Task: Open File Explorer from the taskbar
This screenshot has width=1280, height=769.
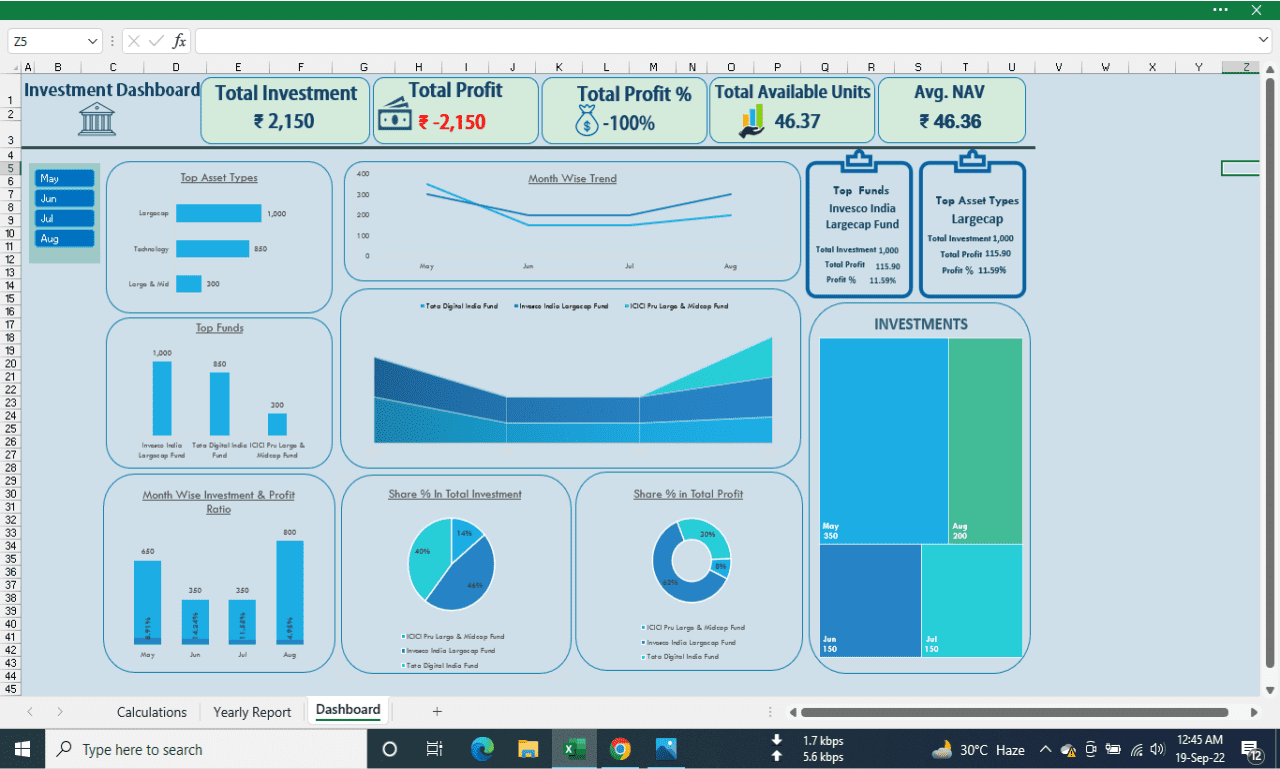Action: (x=528, y=748)
